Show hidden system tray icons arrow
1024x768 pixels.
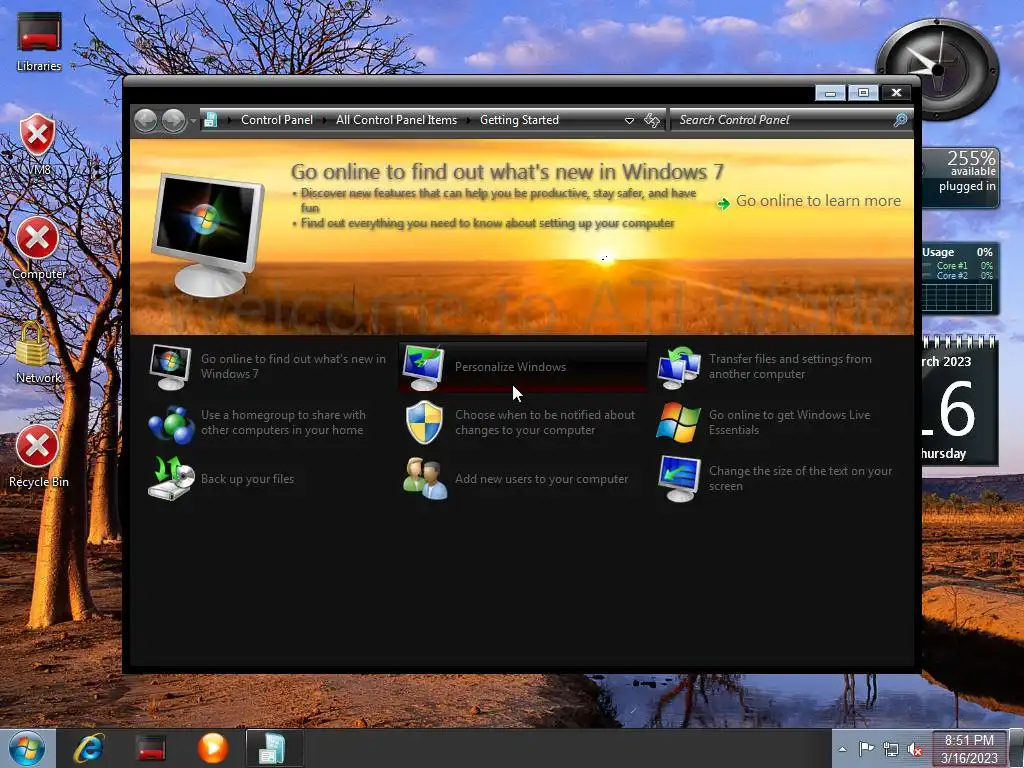tap(842, 749)
